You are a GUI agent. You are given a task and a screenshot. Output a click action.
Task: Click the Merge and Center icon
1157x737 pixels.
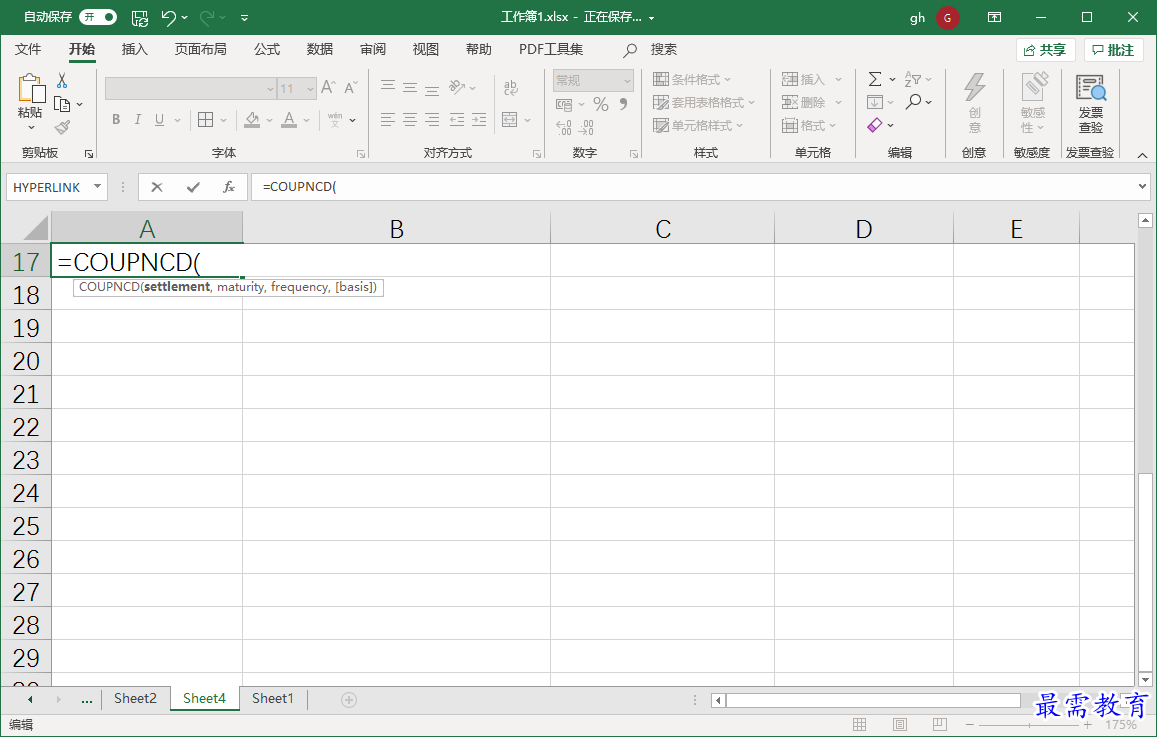point(509,120)
